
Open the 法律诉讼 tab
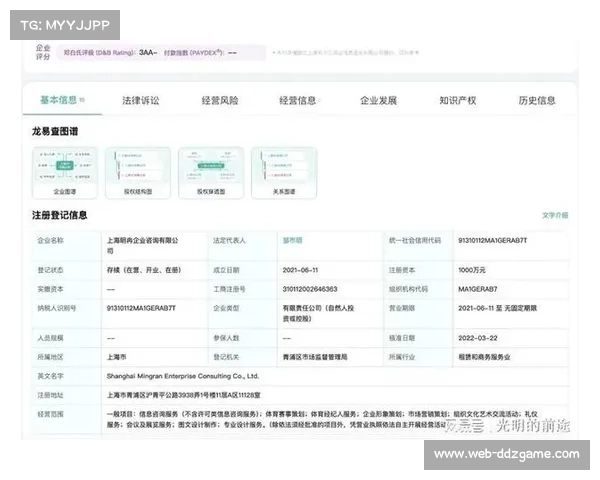click(140, 100)
